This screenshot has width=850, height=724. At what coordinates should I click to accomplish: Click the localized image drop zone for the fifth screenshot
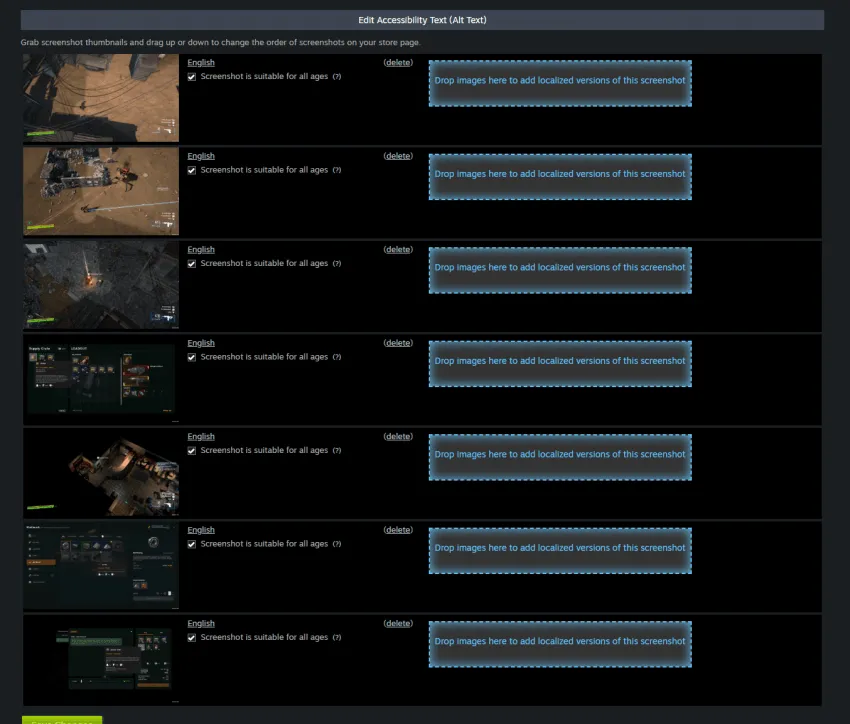[x=560, y=457]
